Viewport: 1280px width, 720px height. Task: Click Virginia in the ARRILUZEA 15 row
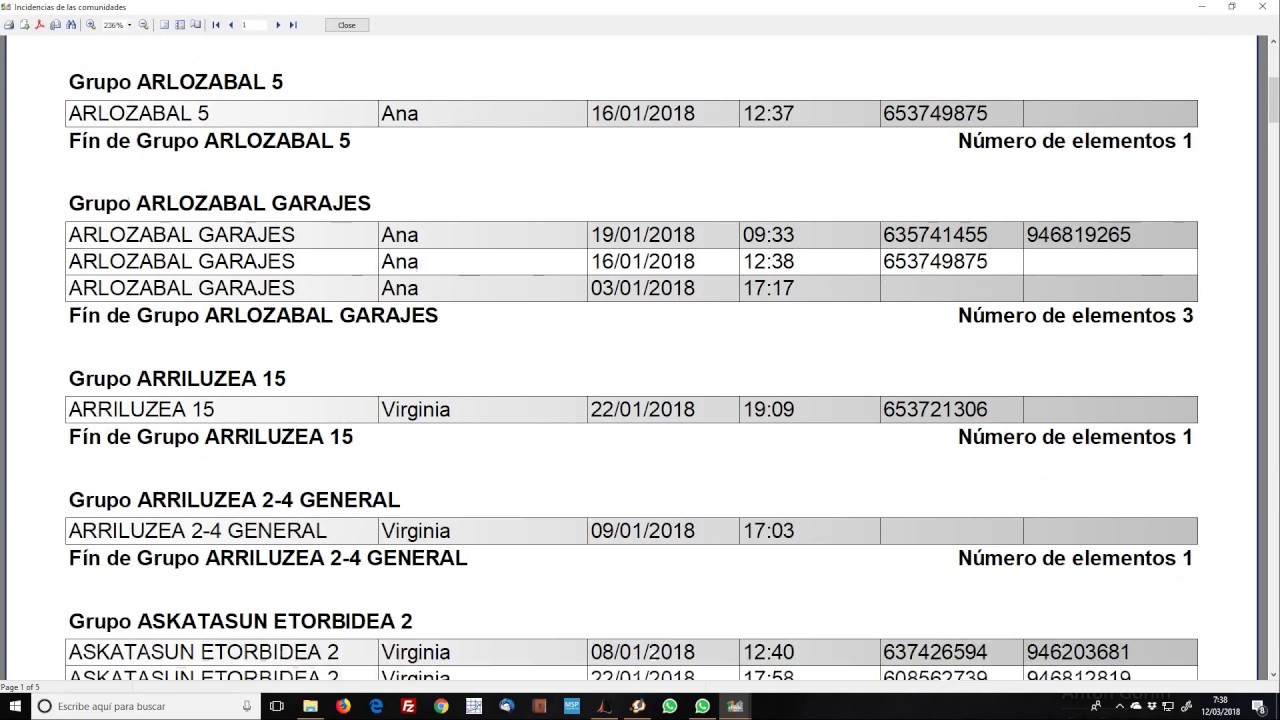point(416,409)
